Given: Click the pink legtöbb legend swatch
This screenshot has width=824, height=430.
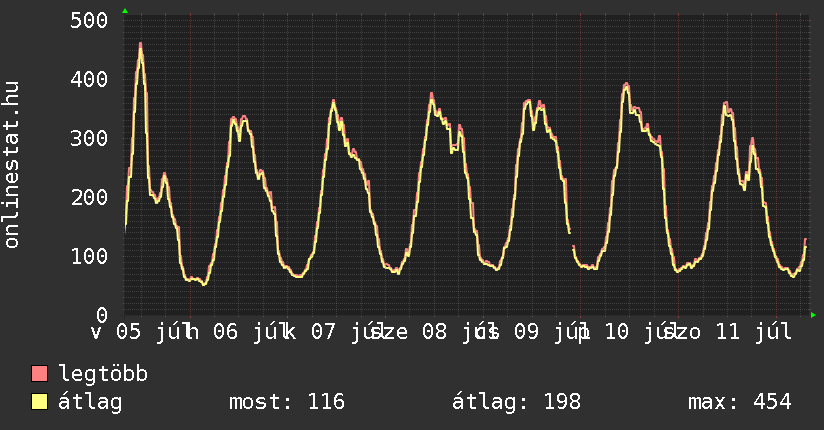Looking at the screenshot, I should (39, 373).
